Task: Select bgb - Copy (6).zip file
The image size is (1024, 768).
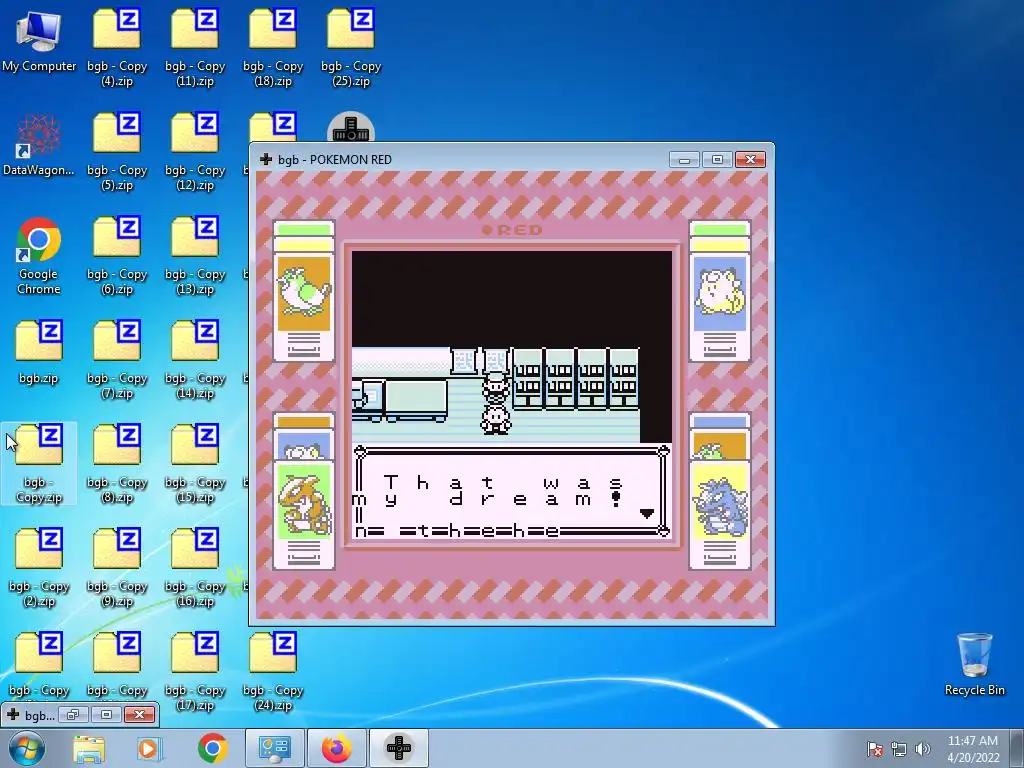Action: tap(117, 256)
